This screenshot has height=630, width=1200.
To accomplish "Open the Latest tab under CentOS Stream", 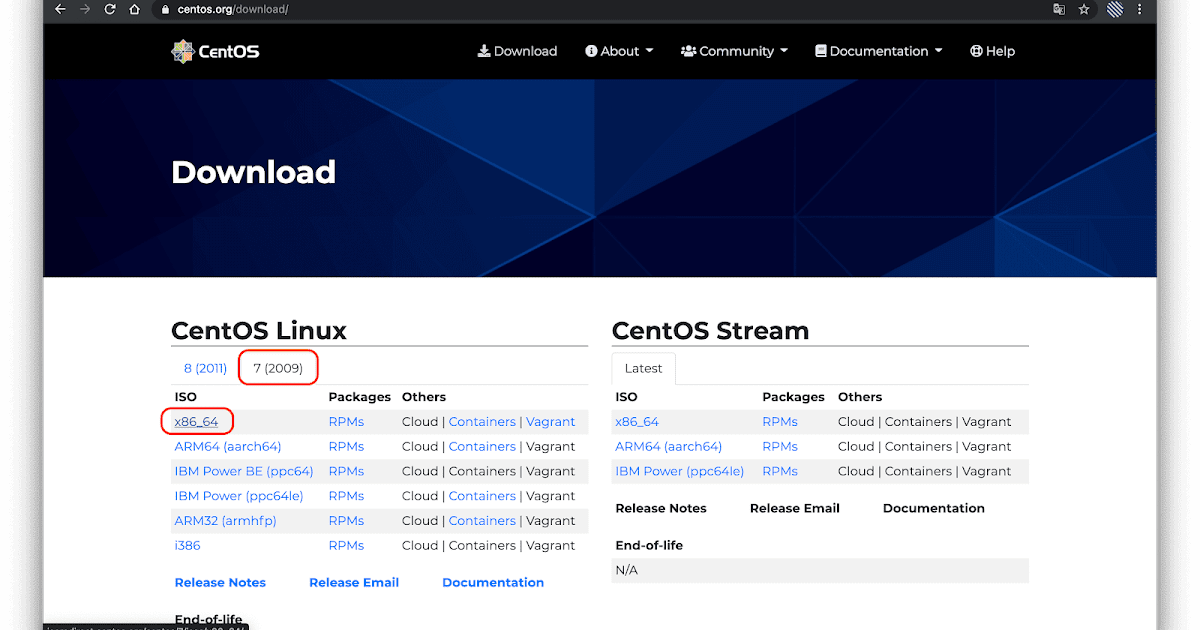I will click(x=643, y=368).
